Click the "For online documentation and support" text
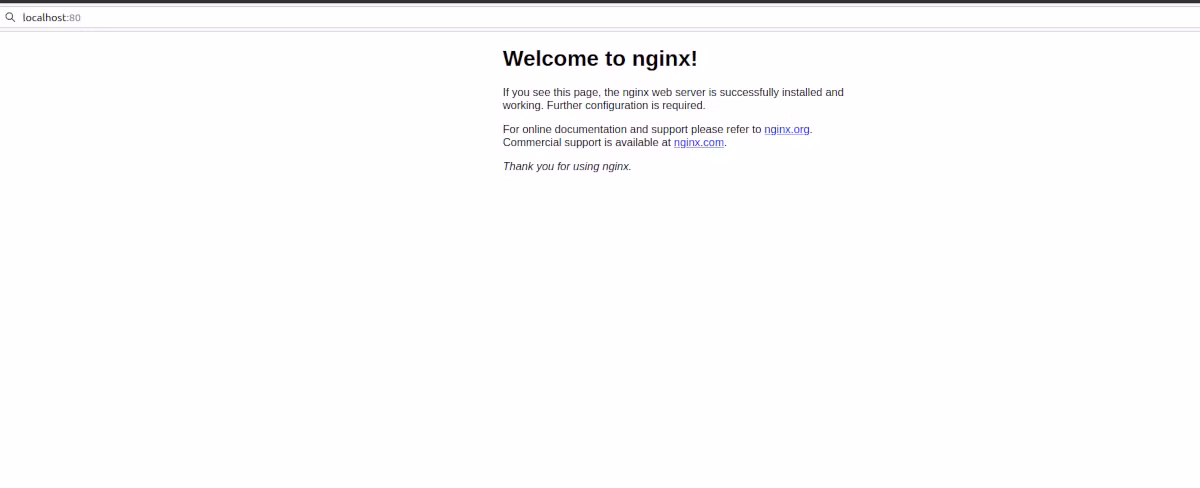This screenshot has width=1200, height=488. coord(595,129)
